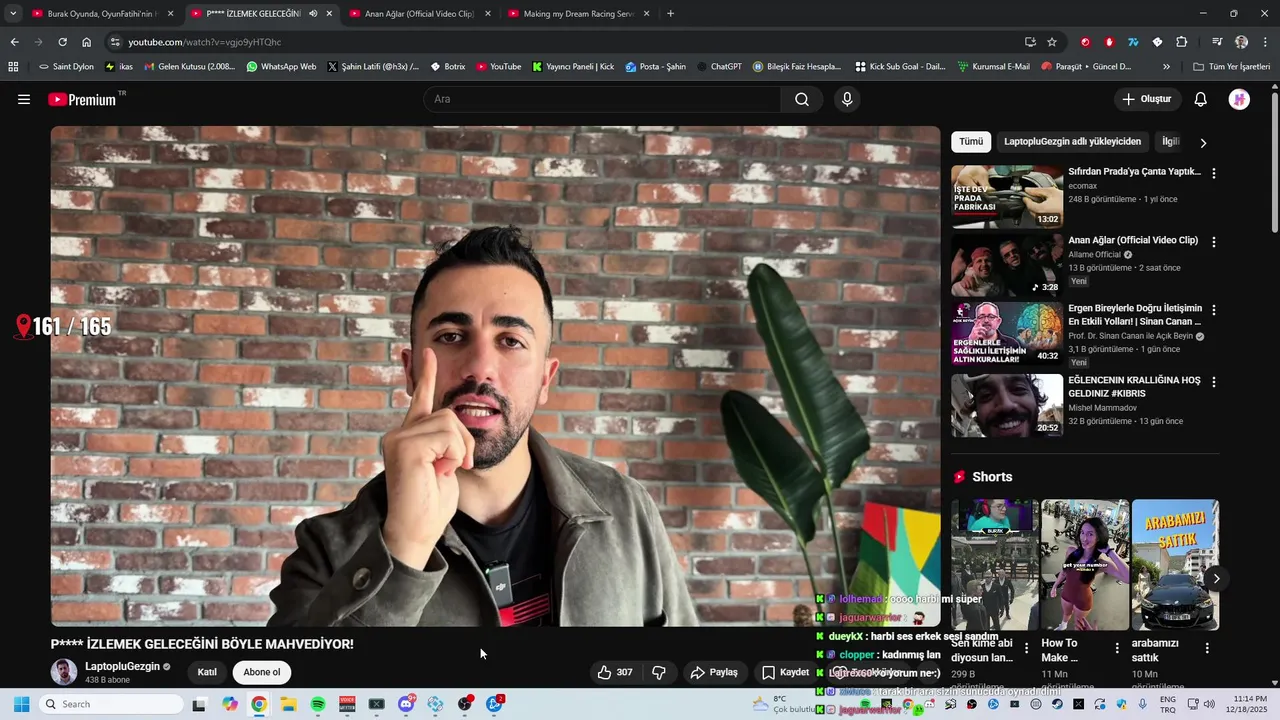The image size is (1280, 720).
Task: Open options for Sıfırdan Prada'ya Çanta video
Action: tap(1214, 173)
